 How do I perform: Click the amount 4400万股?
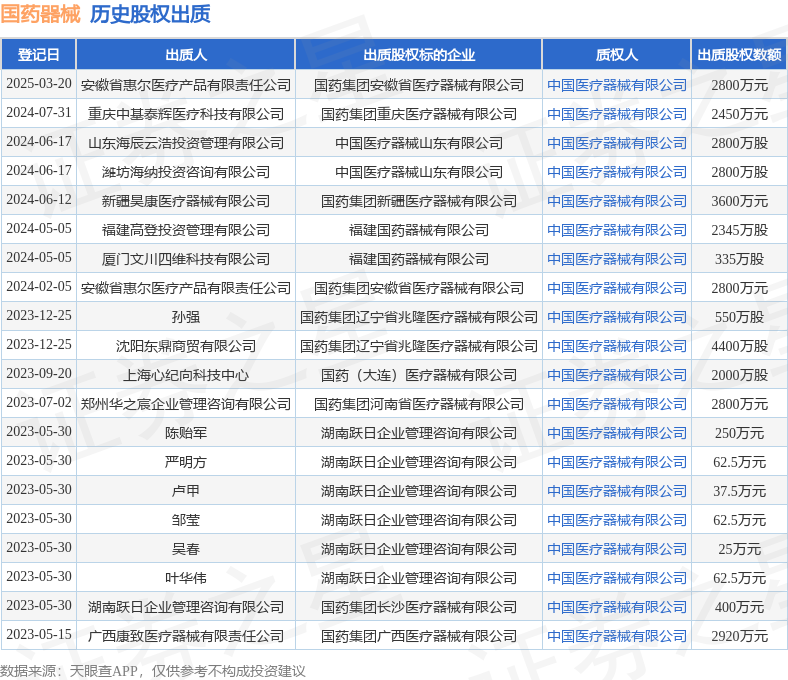pos(739,346)
